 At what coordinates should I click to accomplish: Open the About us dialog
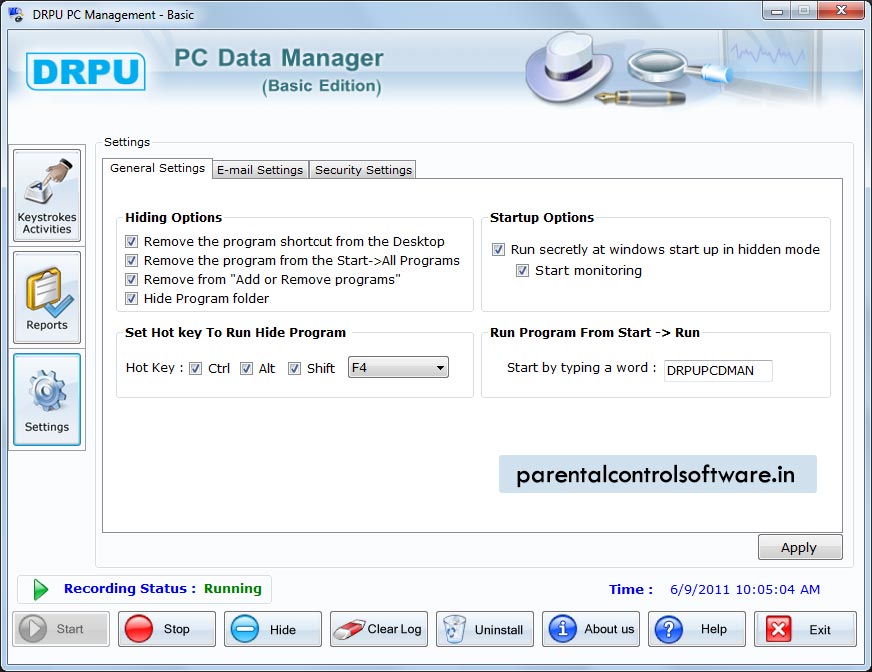[591, 629]
